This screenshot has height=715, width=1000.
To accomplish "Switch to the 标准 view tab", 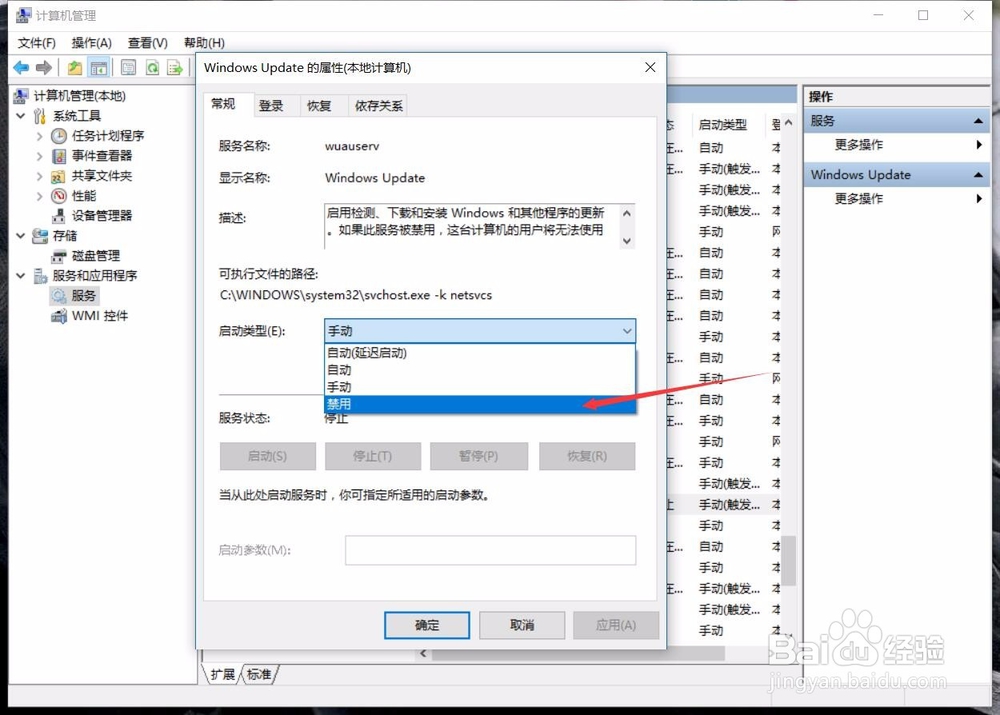I will pyautogui.click(x=259, y=674).
